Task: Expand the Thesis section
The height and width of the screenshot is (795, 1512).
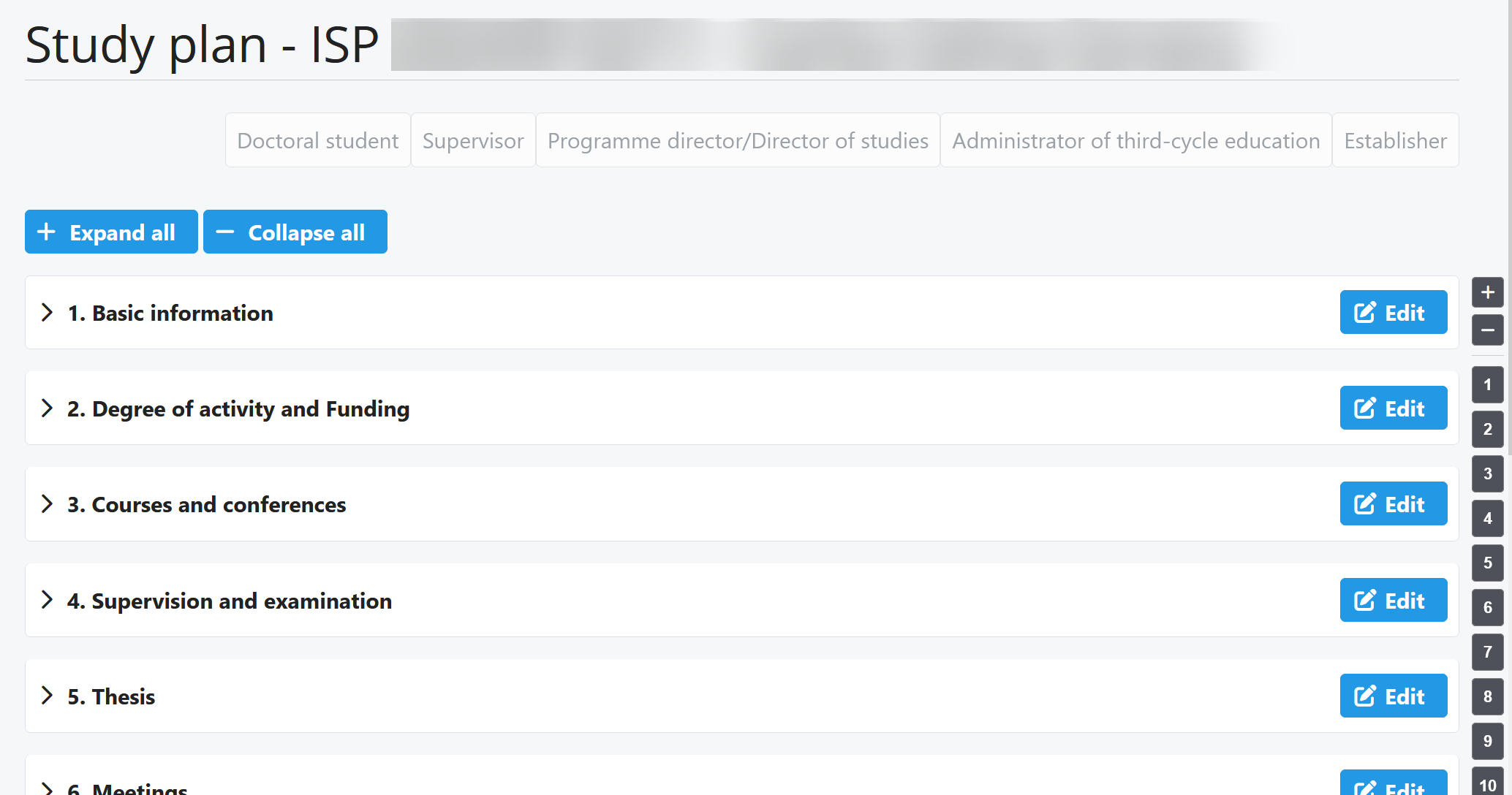Action: [x=48, y=696]
